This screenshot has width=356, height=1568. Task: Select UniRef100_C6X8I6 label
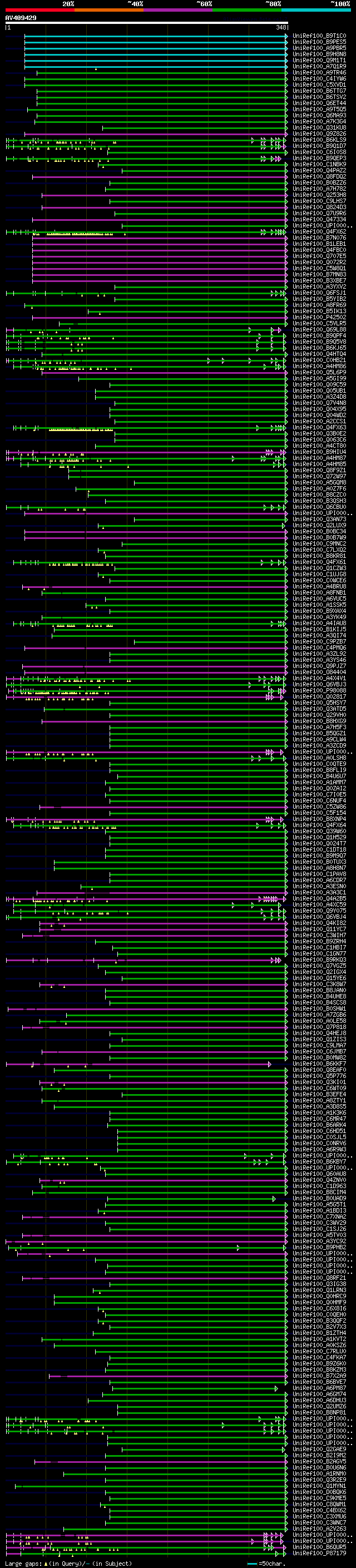319,1308
